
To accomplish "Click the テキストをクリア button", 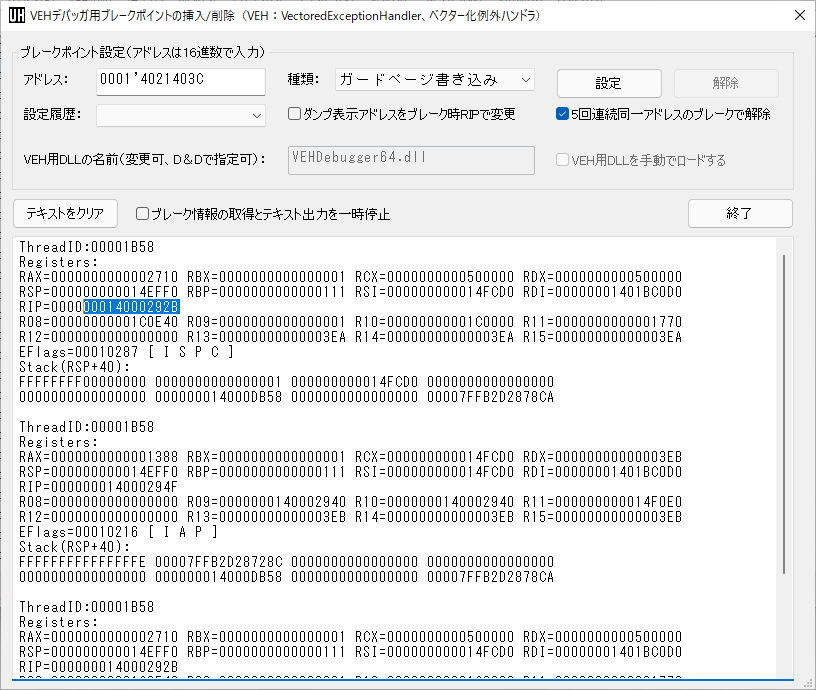I will pos(66,213).
